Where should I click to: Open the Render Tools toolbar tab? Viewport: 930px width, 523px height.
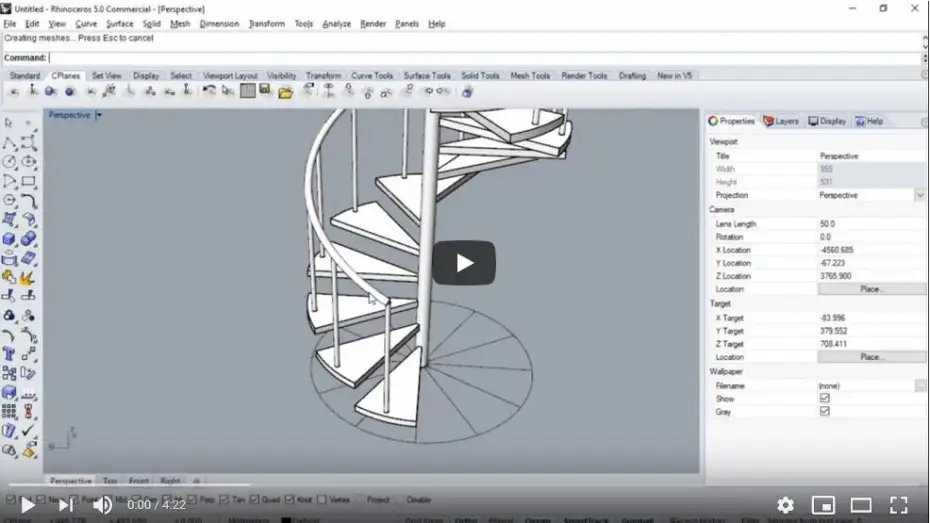pyautogui.click(x=584, y=76)
